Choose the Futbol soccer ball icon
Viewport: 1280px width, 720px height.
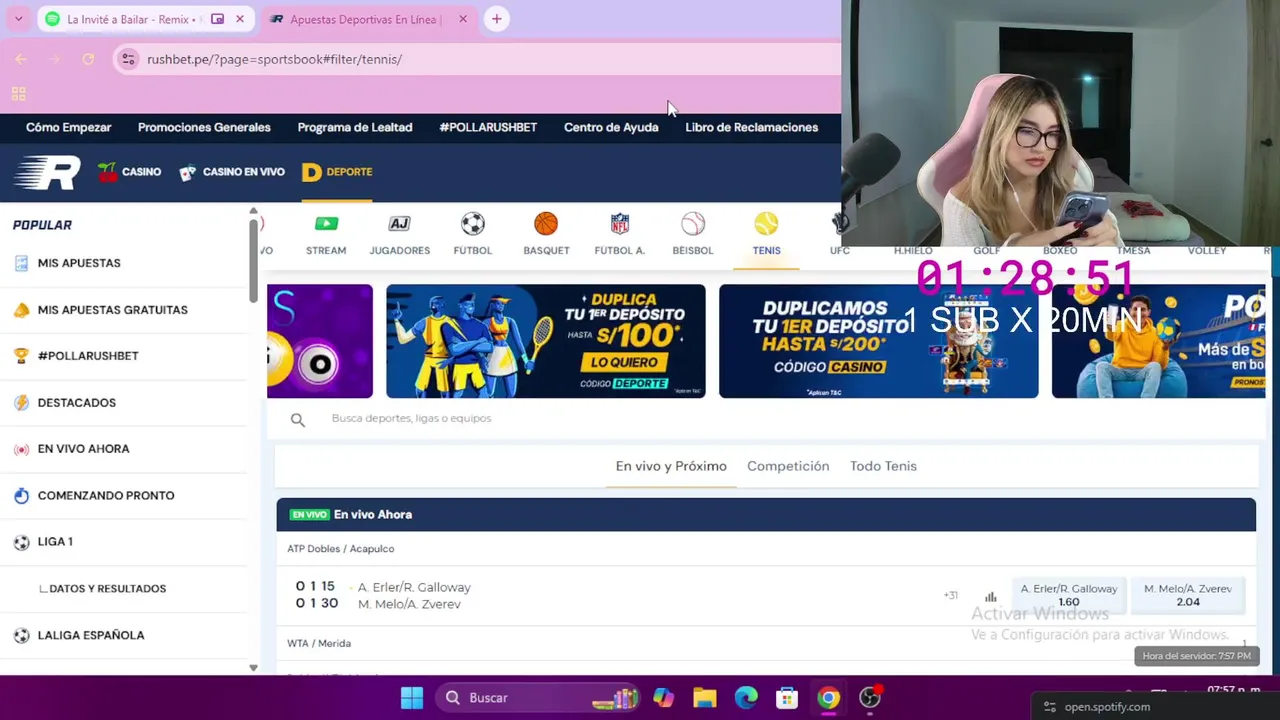[x=473, y=223]
